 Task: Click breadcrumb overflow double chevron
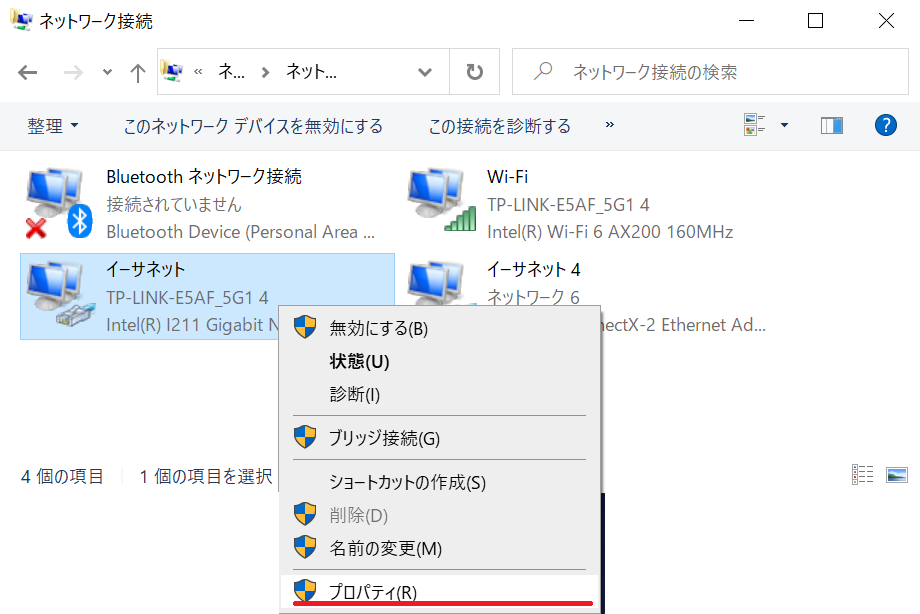198,72
